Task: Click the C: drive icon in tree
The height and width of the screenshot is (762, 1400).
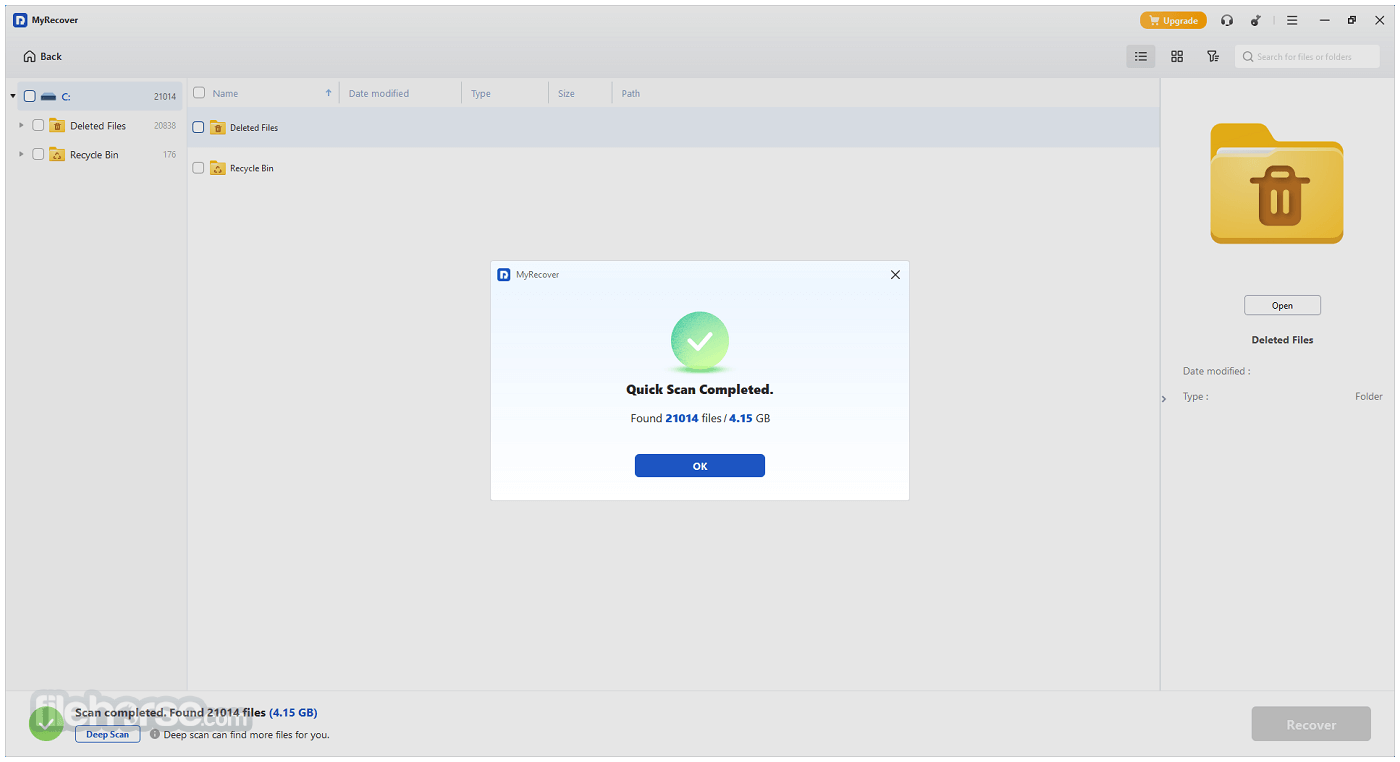Action: pos(48,97)
